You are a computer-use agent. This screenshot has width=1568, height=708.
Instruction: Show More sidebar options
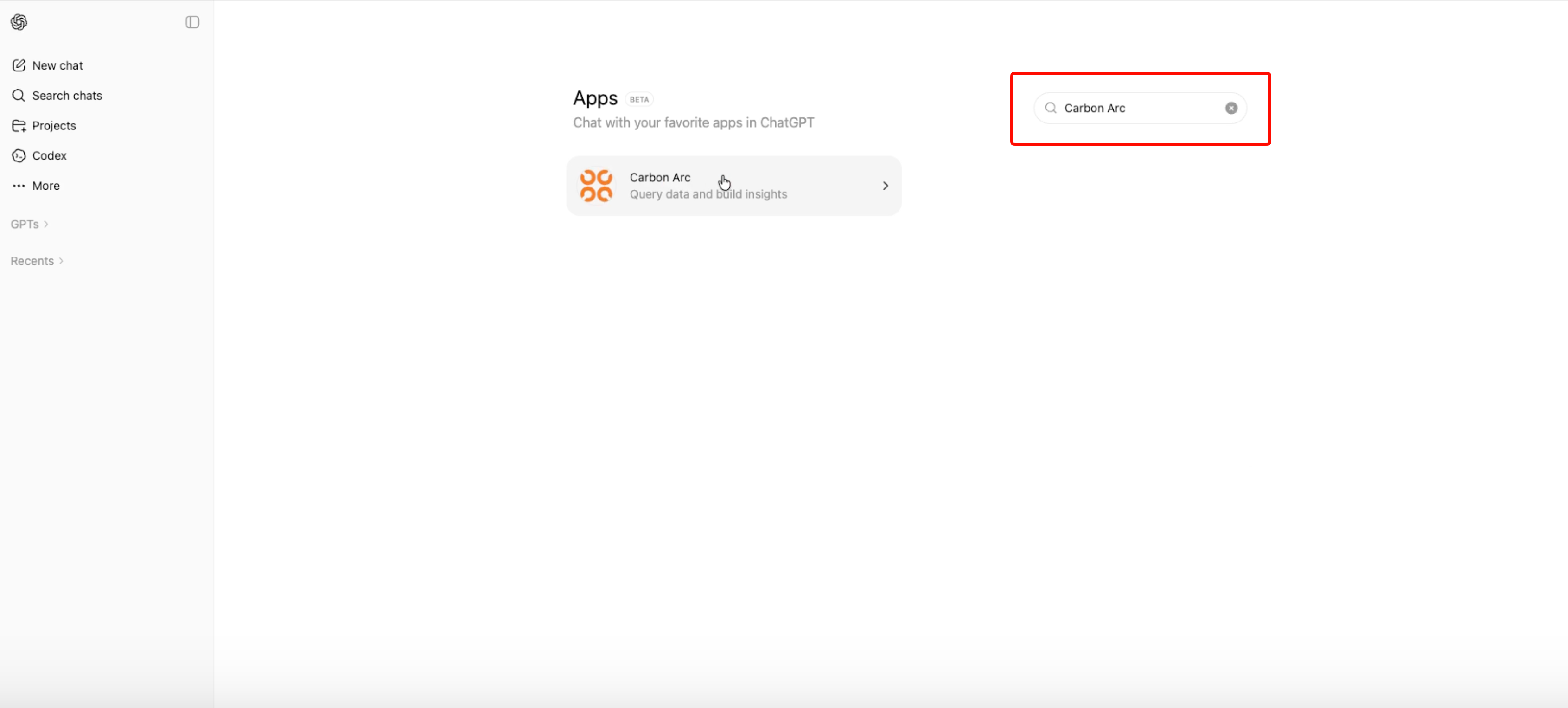36,186
